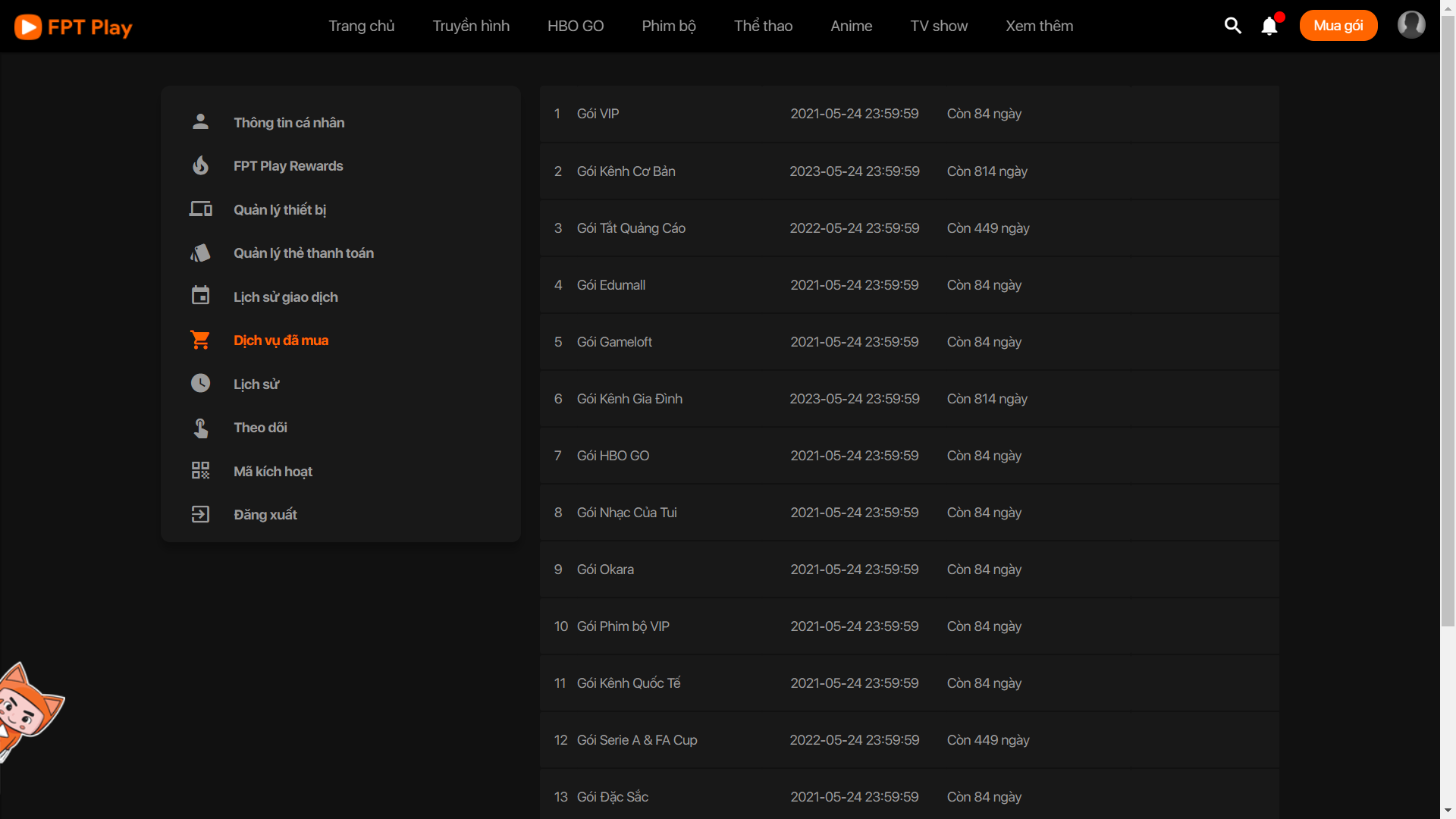Image resolution: width=1456 pixels, height=819 pixels.
Task: Click the scrollbar down arrow
Action: point(1448,811)
